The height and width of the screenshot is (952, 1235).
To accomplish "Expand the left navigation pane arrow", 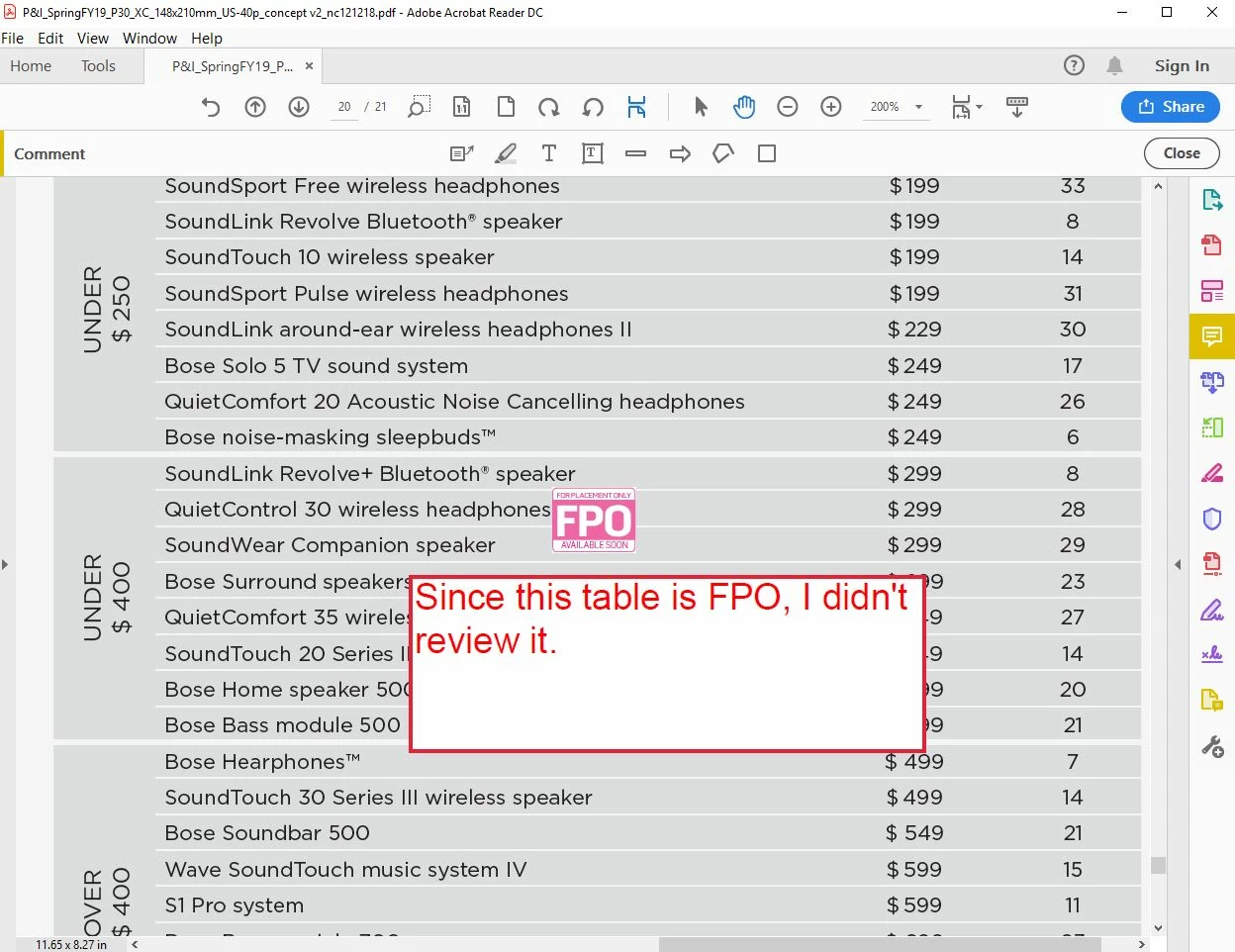I will pos(5,564).
